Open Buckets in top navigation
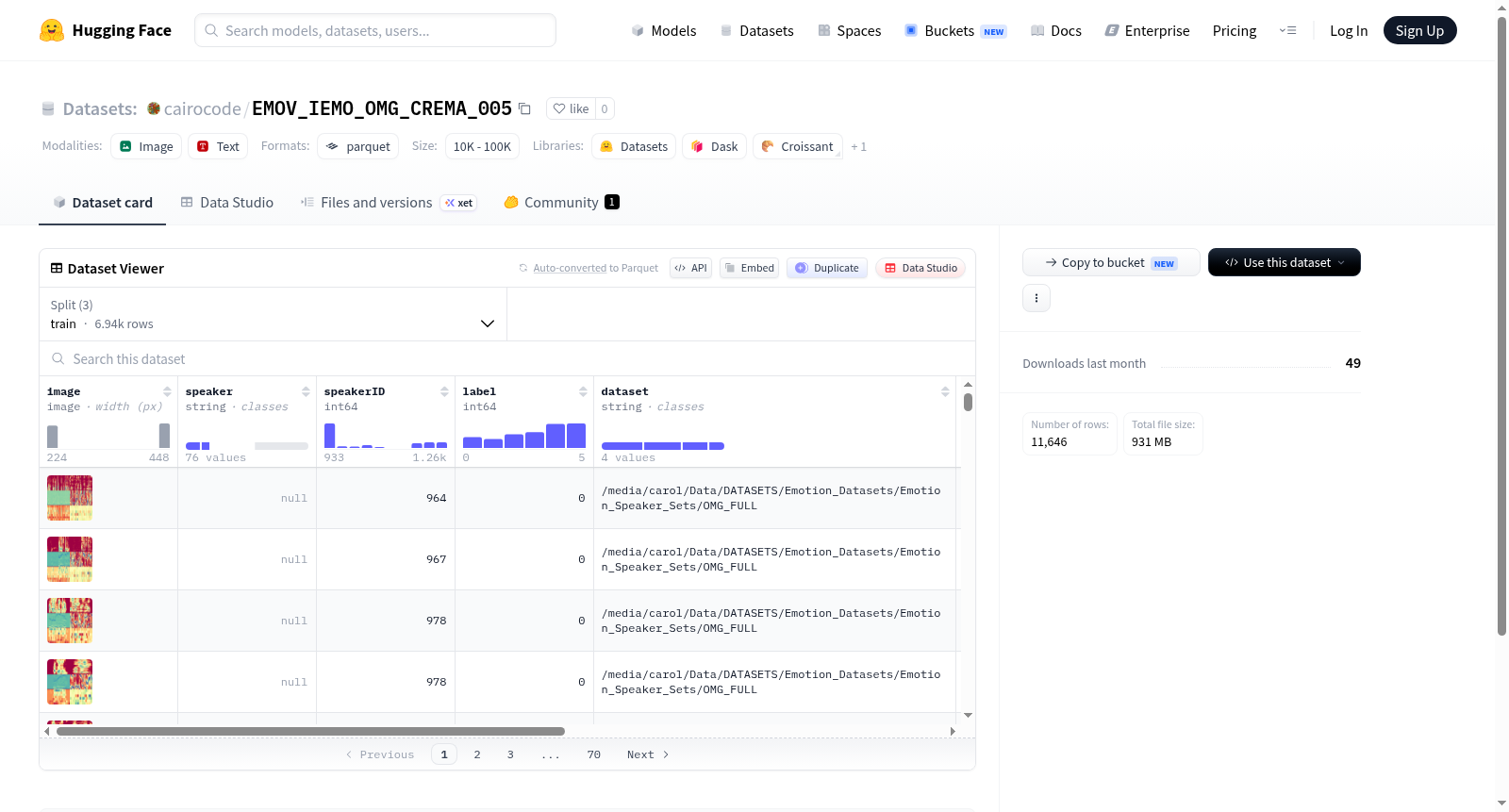This screenshot has width=1509, height=812. [955, 30]
